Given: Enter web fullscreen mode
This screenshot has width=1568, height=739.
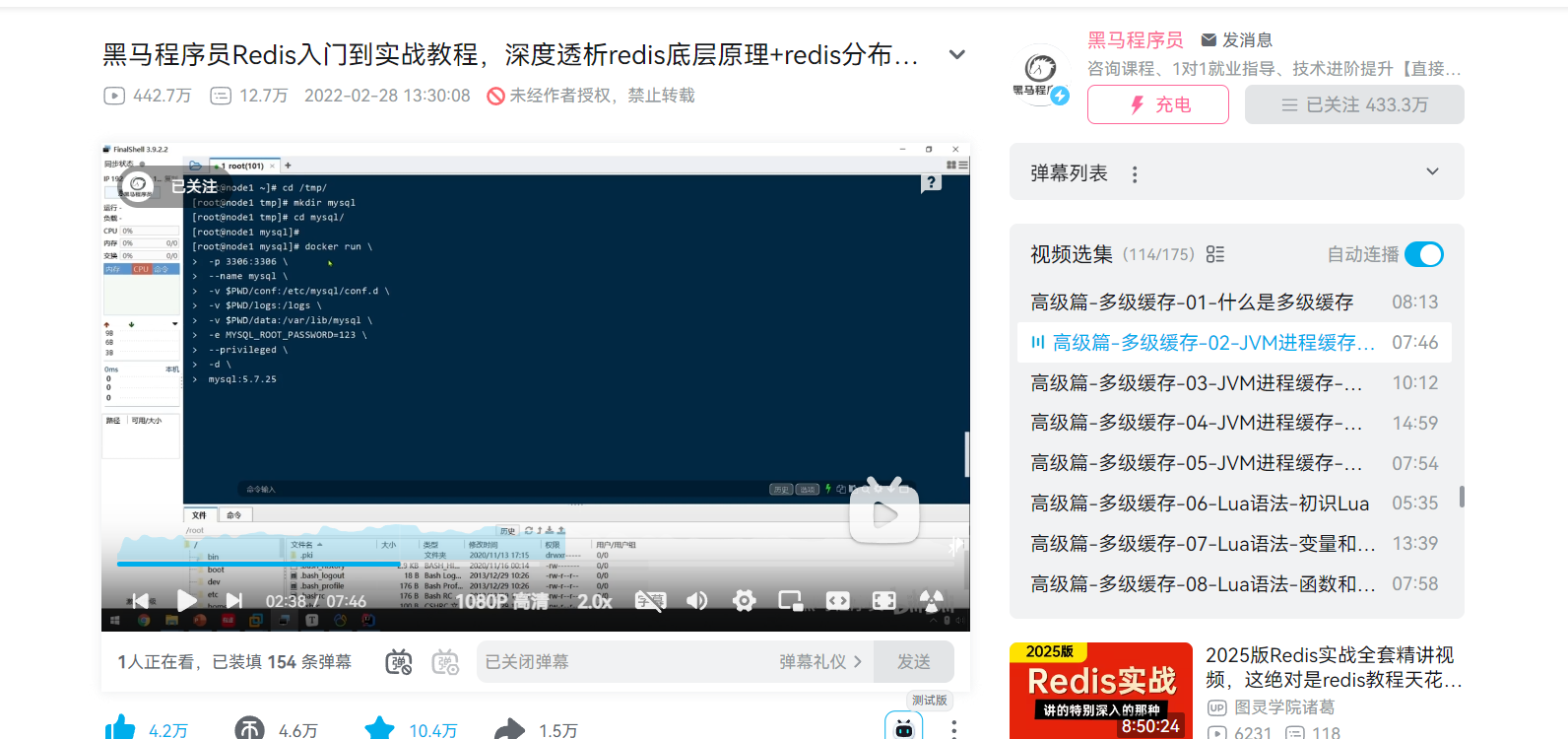Looking at the screenshot, I should pyautogui.click(x=884, y=600).
